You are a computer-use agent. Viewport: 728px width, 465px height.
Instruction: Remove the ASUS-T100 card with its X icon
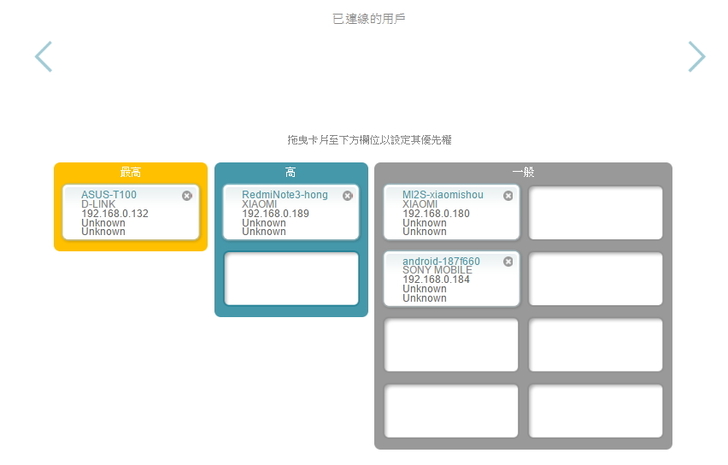(x=187, y=196)
